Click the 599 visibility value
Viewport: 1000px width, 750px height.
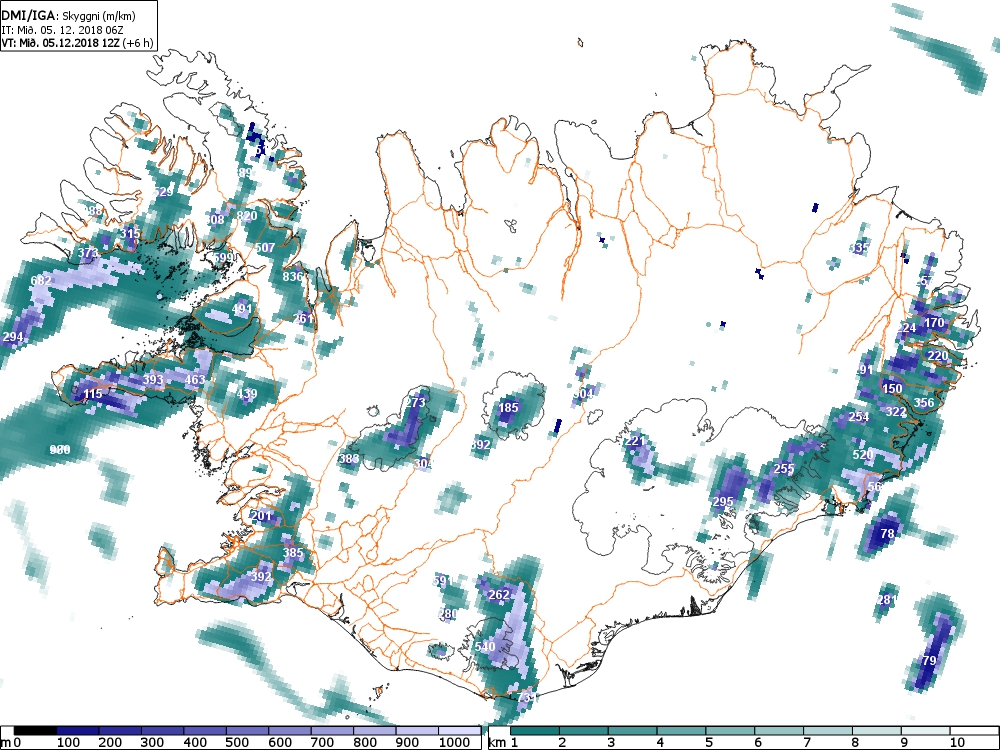(x=223, y=258)
